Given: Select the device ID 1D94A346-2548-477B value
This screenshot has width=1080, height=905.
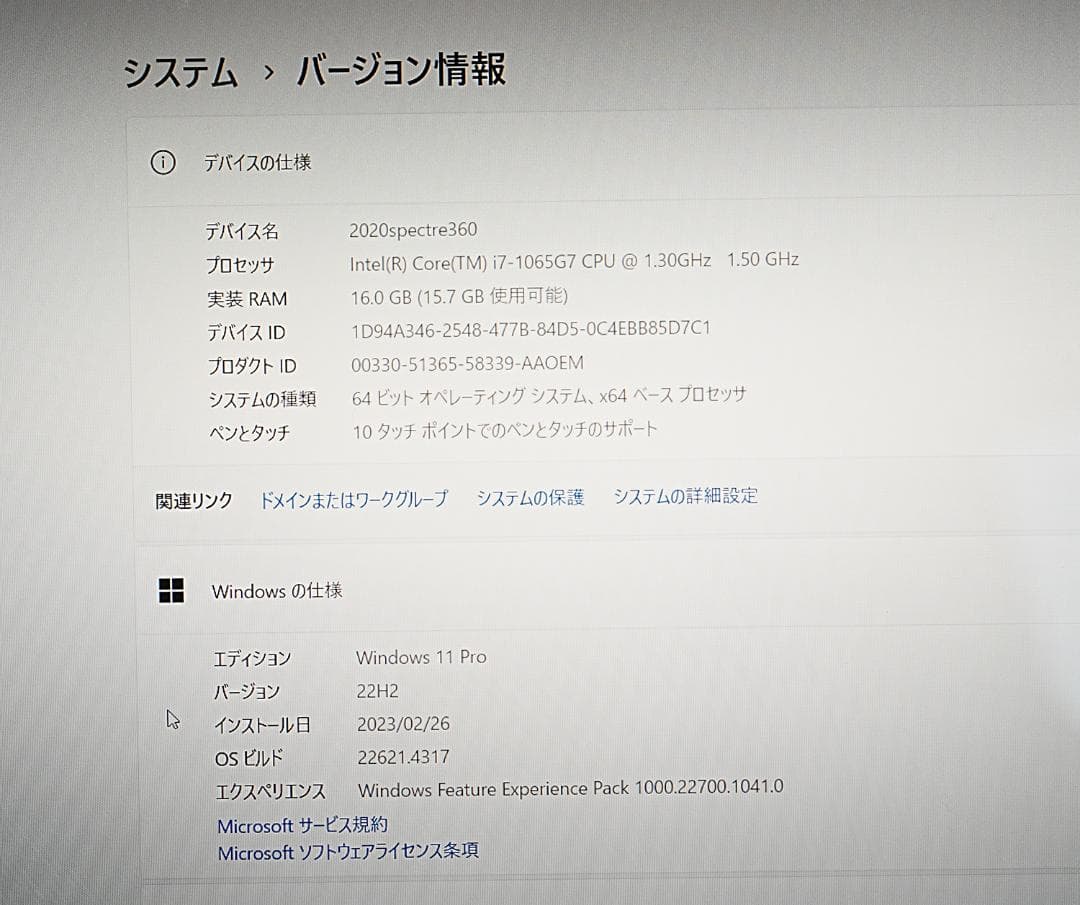Looking at the screenshot, I should click(x=530, y=329).
